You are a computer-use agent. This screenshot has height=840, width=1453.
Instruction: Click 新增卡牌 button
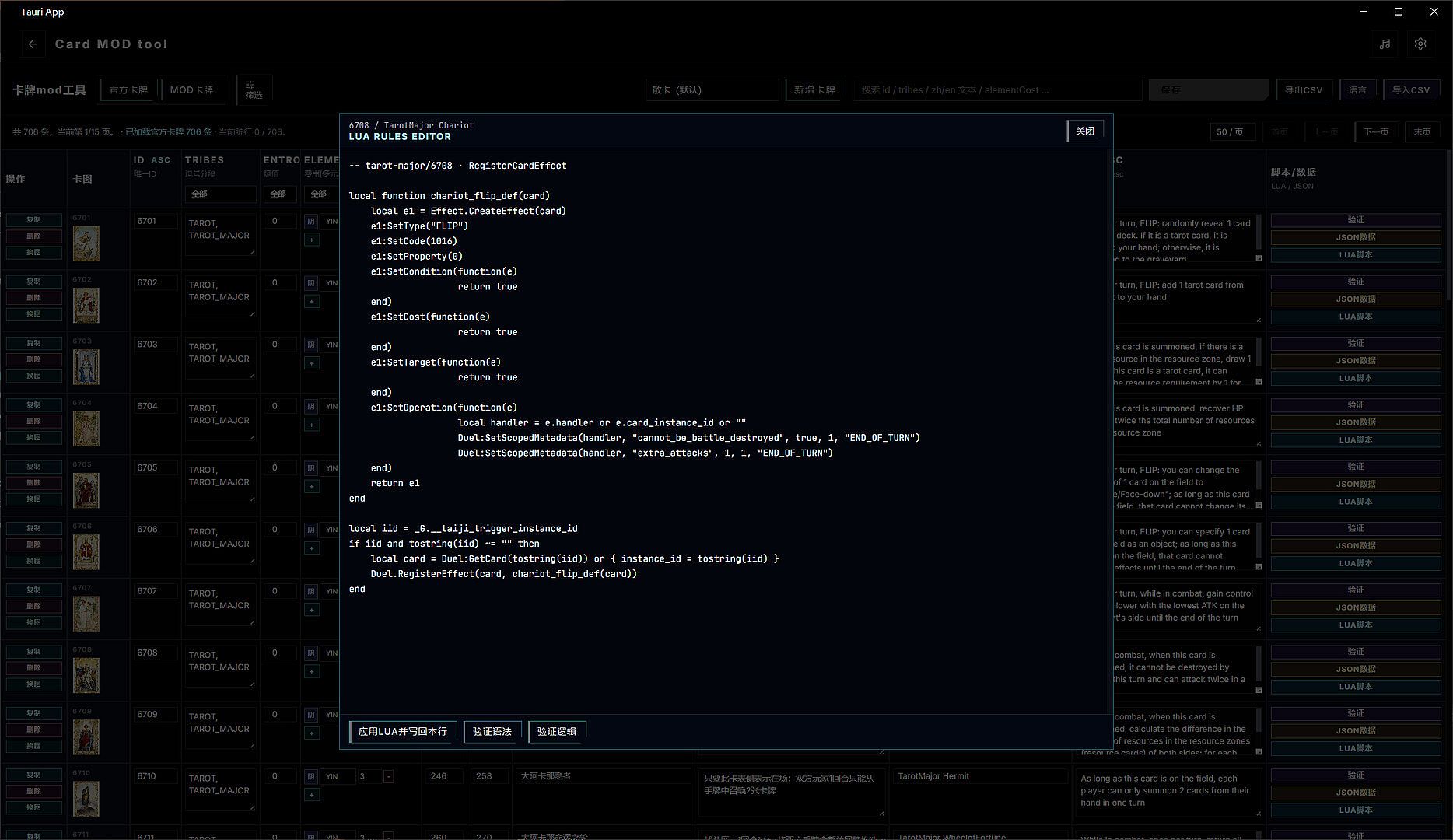814,89
